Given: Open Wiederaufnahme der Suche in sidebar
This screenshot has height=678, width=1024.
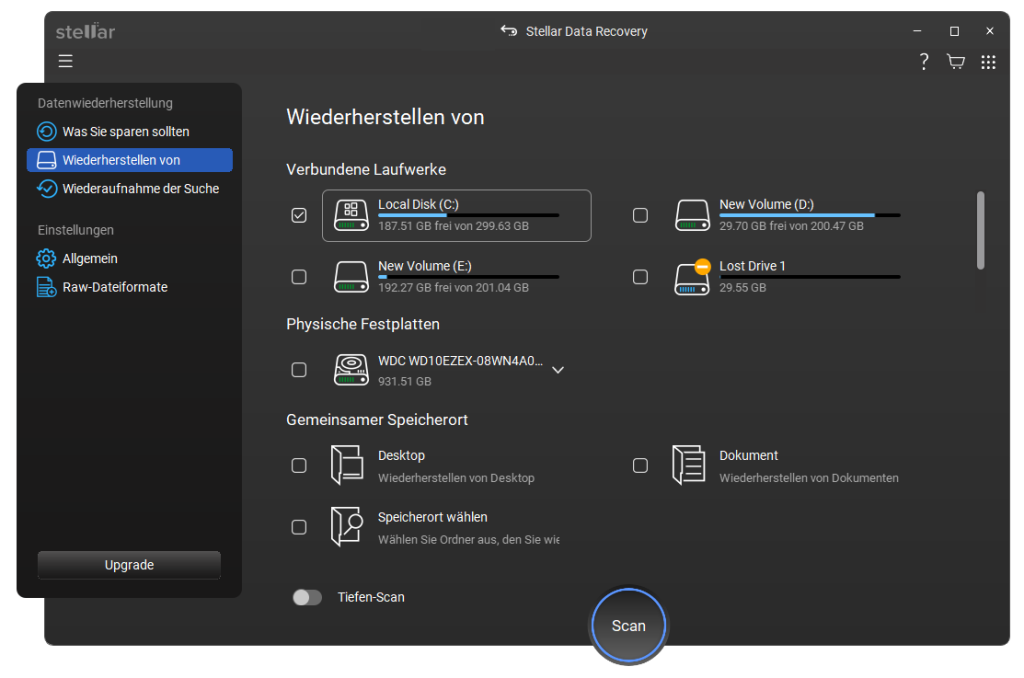Looking at the screenshot, I should (x=140, y=188).
